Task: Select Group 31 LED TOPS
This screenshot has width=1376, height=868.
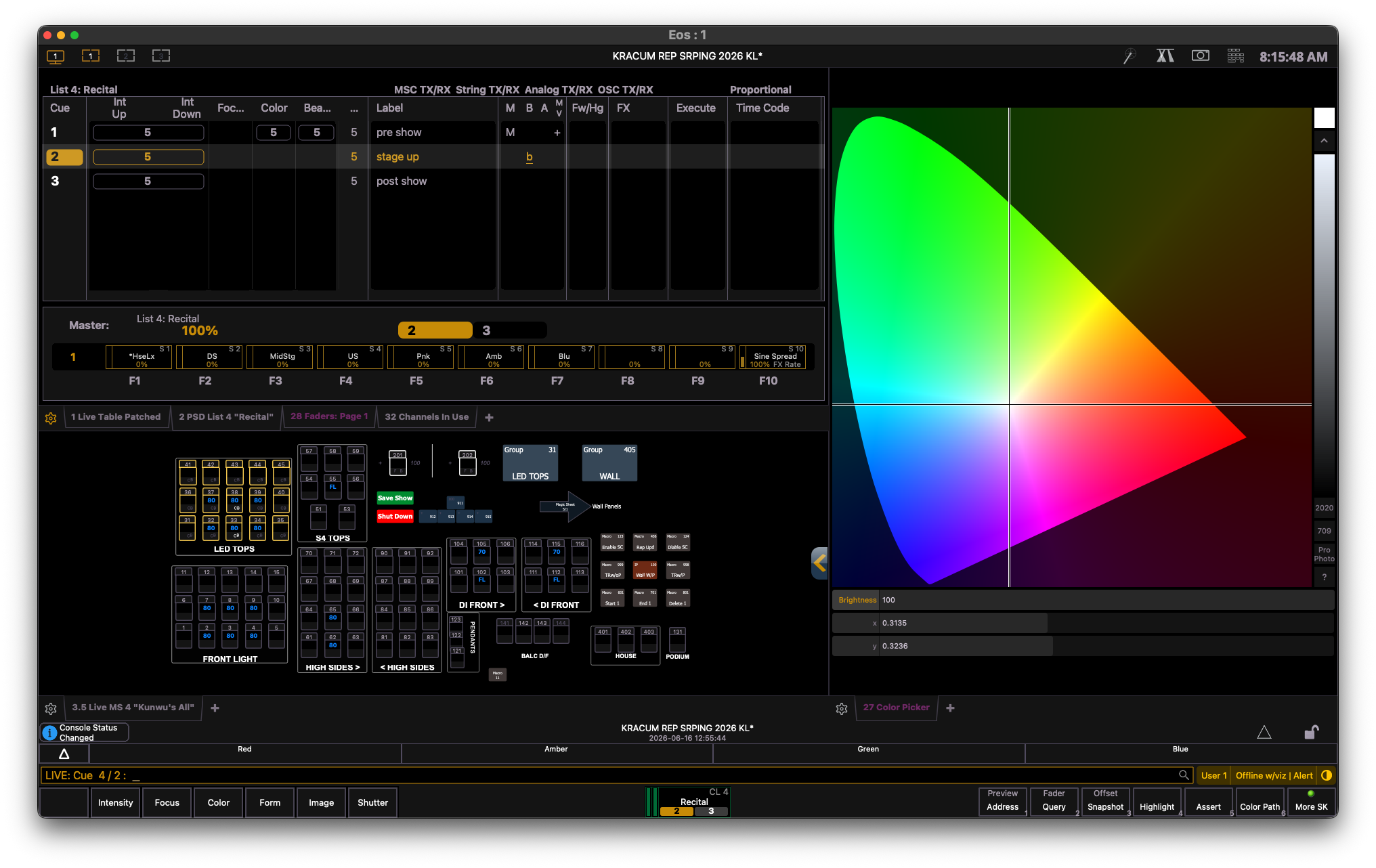Action: point(530,463)
